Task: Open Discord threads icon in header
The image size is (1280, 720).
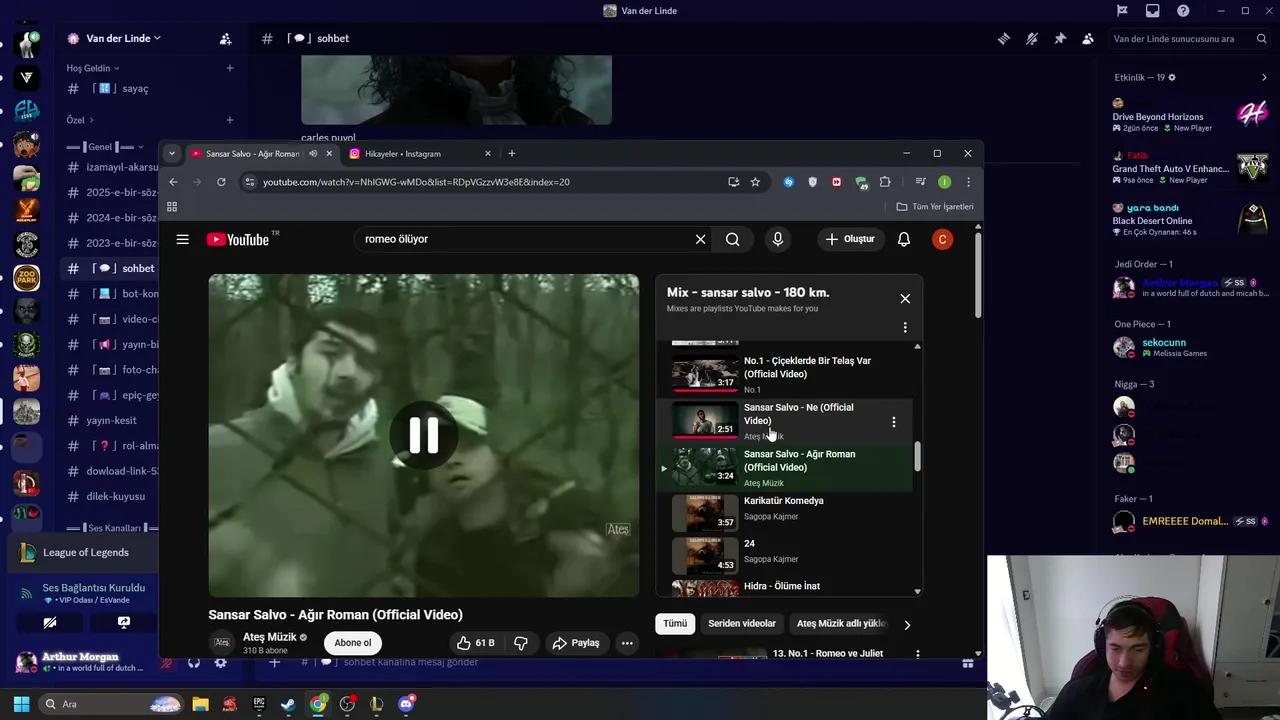Action: pyautogui.click(x=1003, y=39)
